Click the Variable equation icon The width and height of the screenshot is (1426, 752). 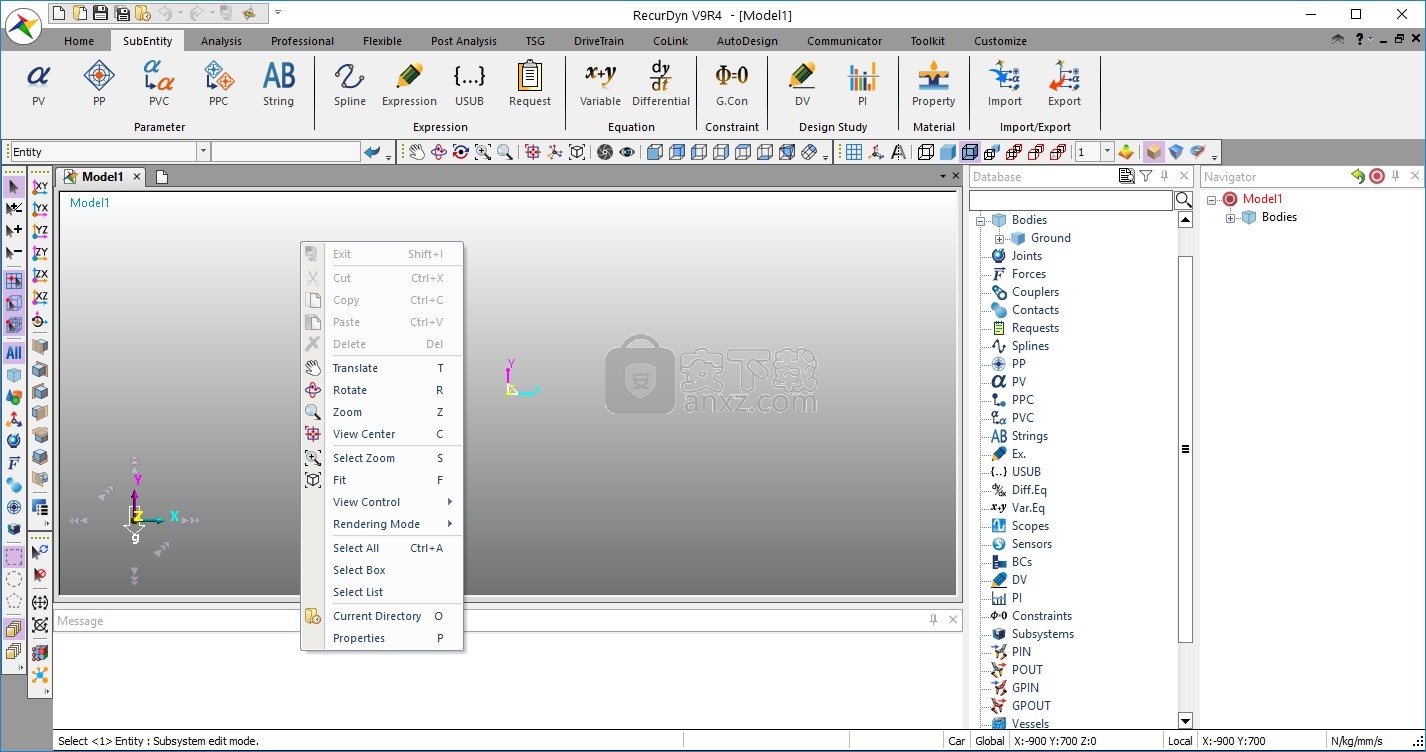(601, 83)
